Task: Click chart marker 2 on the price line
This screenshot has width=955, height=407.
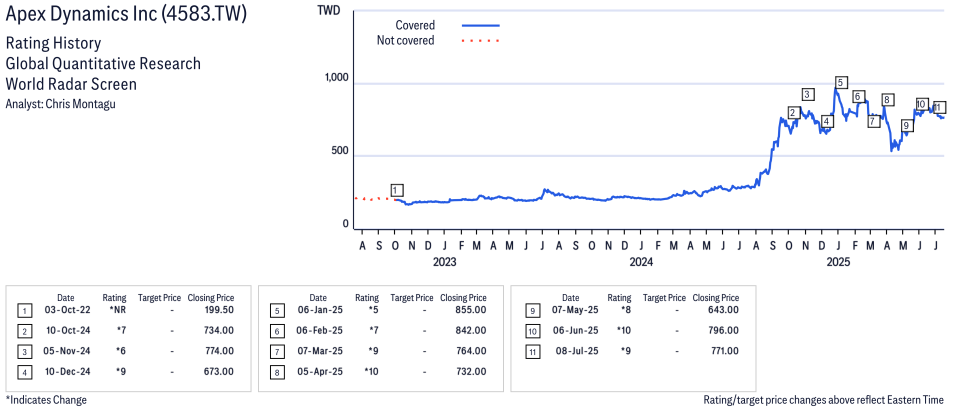Action: (x=793, y=113)
